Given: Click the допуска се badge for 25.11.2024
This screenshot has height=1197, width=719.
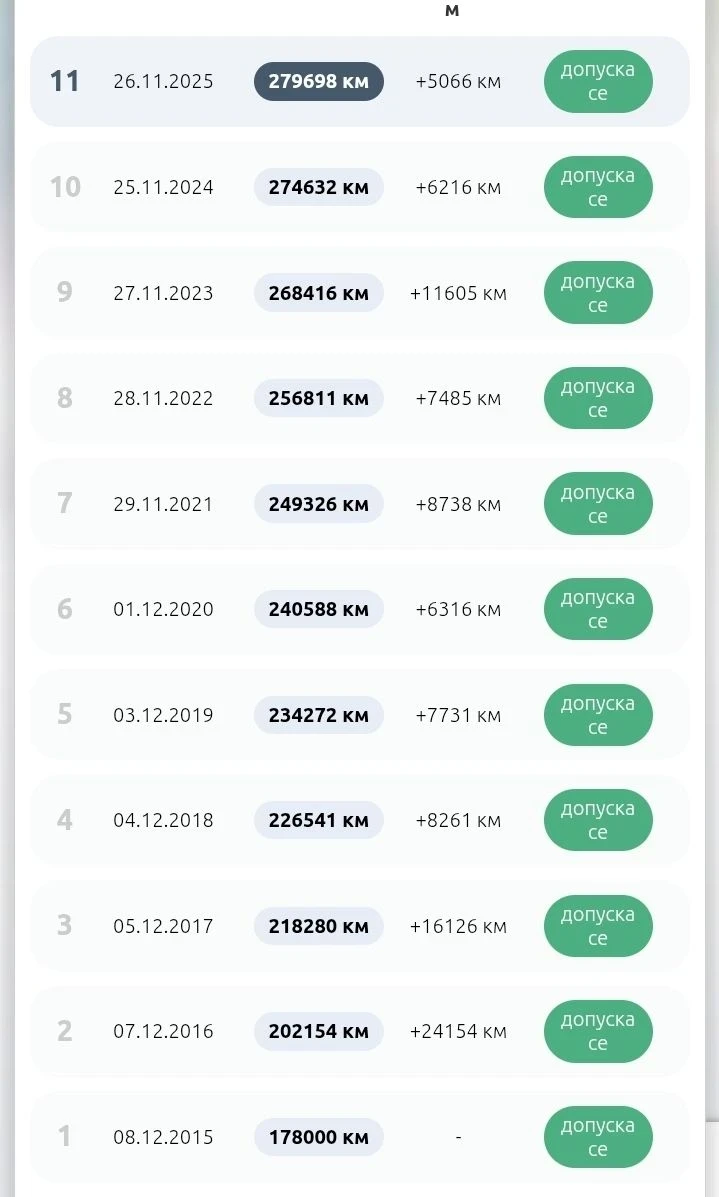Looking at the screenshot, I should click(x=598, y=187).
